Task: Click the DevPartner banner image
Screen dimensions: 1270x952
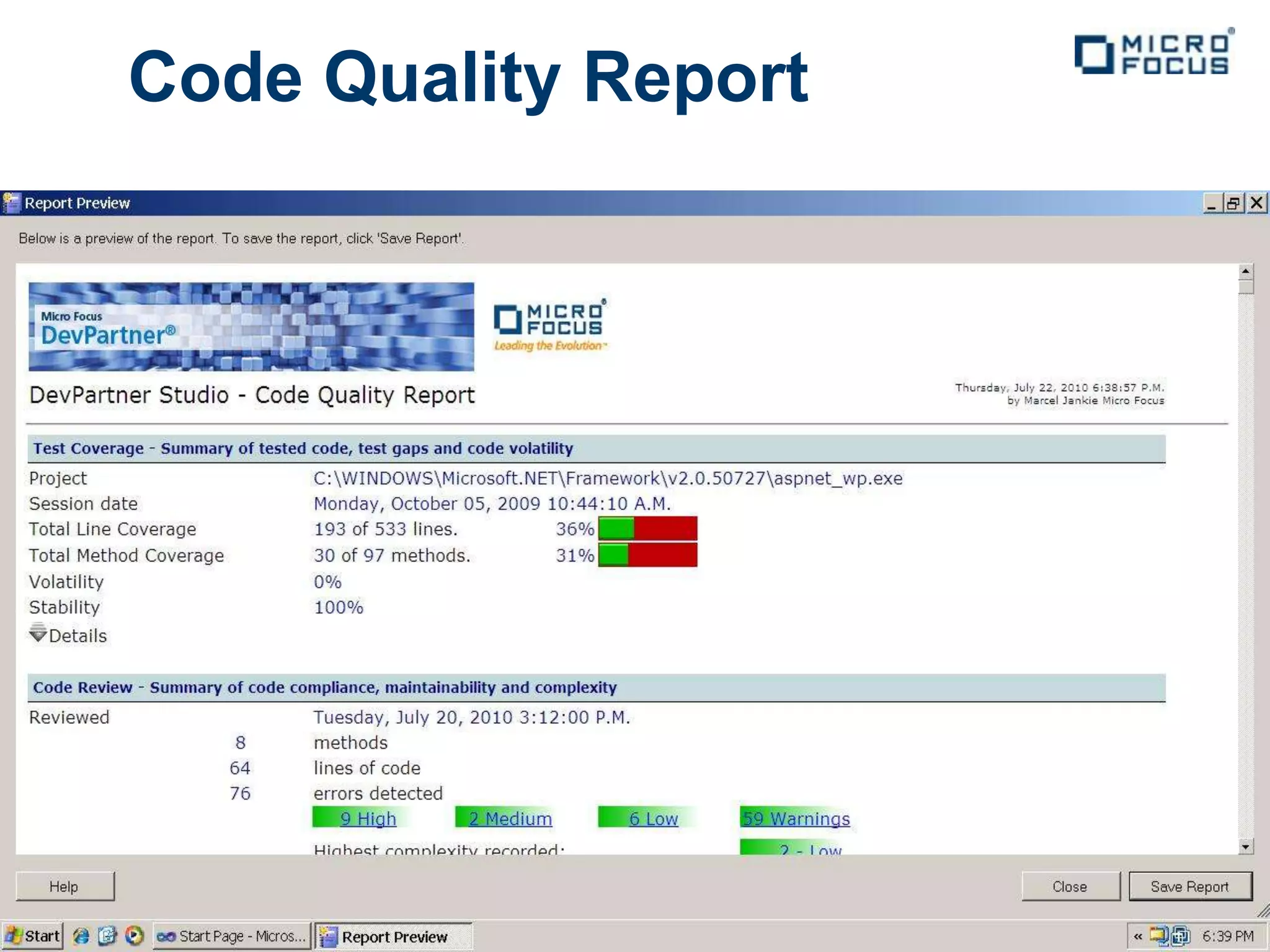Action: point(251,327)
